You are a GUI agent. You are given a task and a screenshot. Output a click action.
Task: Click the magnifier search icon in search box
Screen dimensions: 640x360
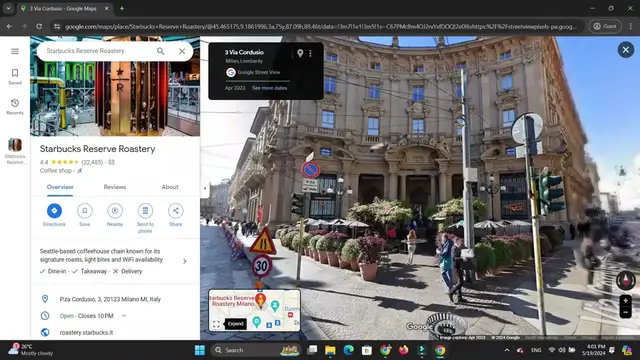160,51
